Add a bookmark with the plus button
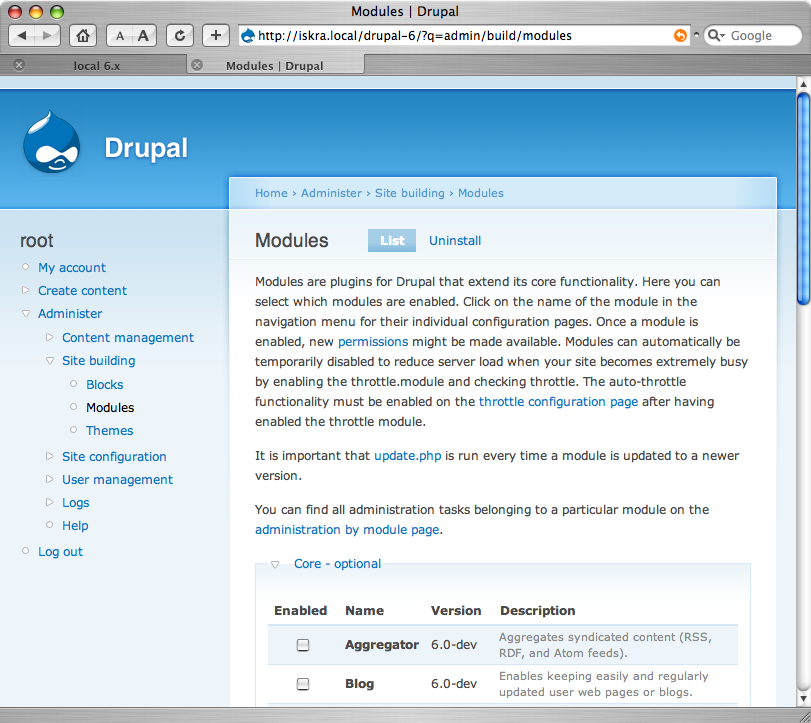This screenshot has height=723, width=811. click(x=216, y=36)
